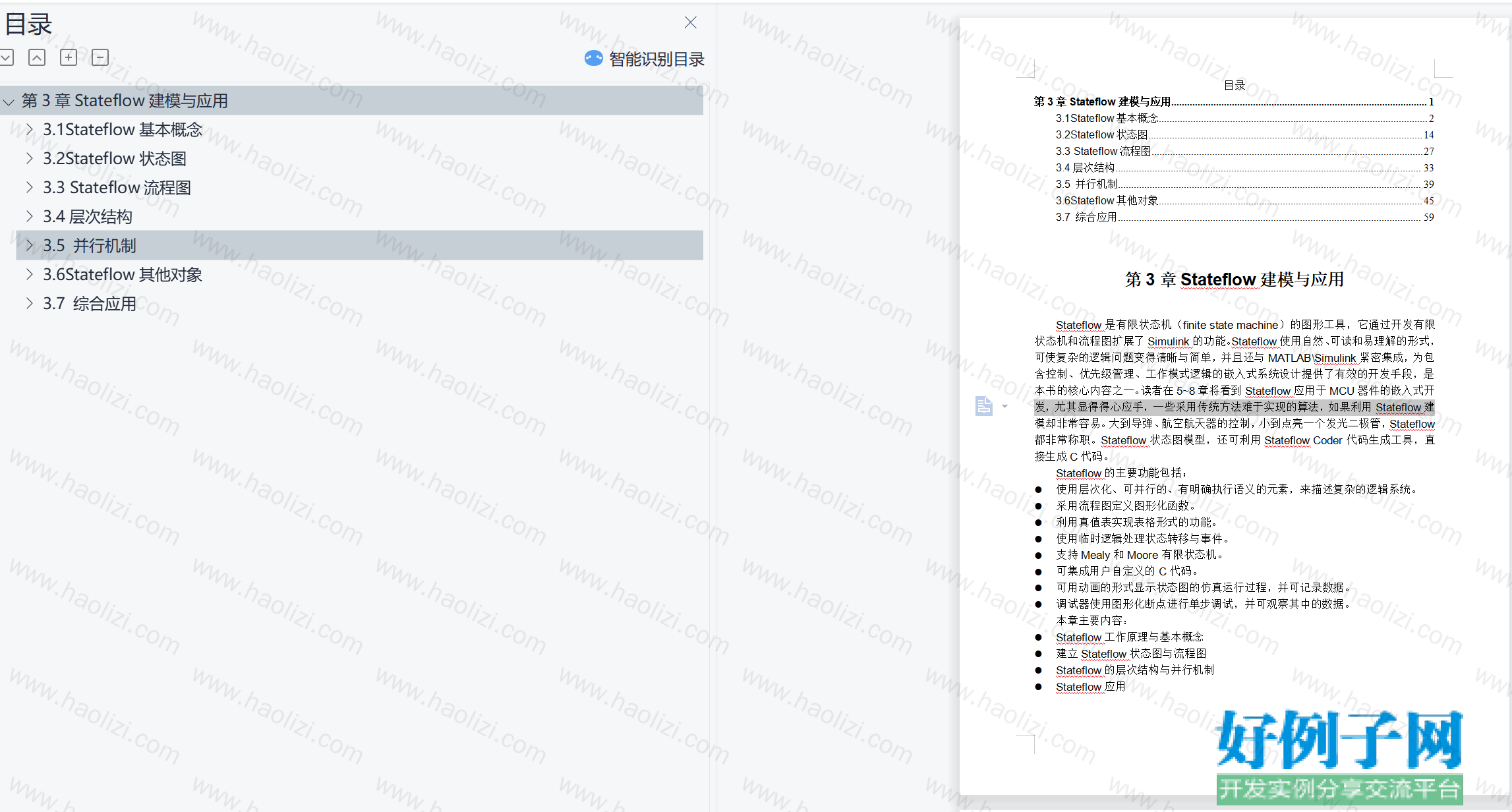The width and height of the screenshot is (1512, 812).
Task: Expand the 3.4 层次结构 outline node
Action: tap(29, 216)
